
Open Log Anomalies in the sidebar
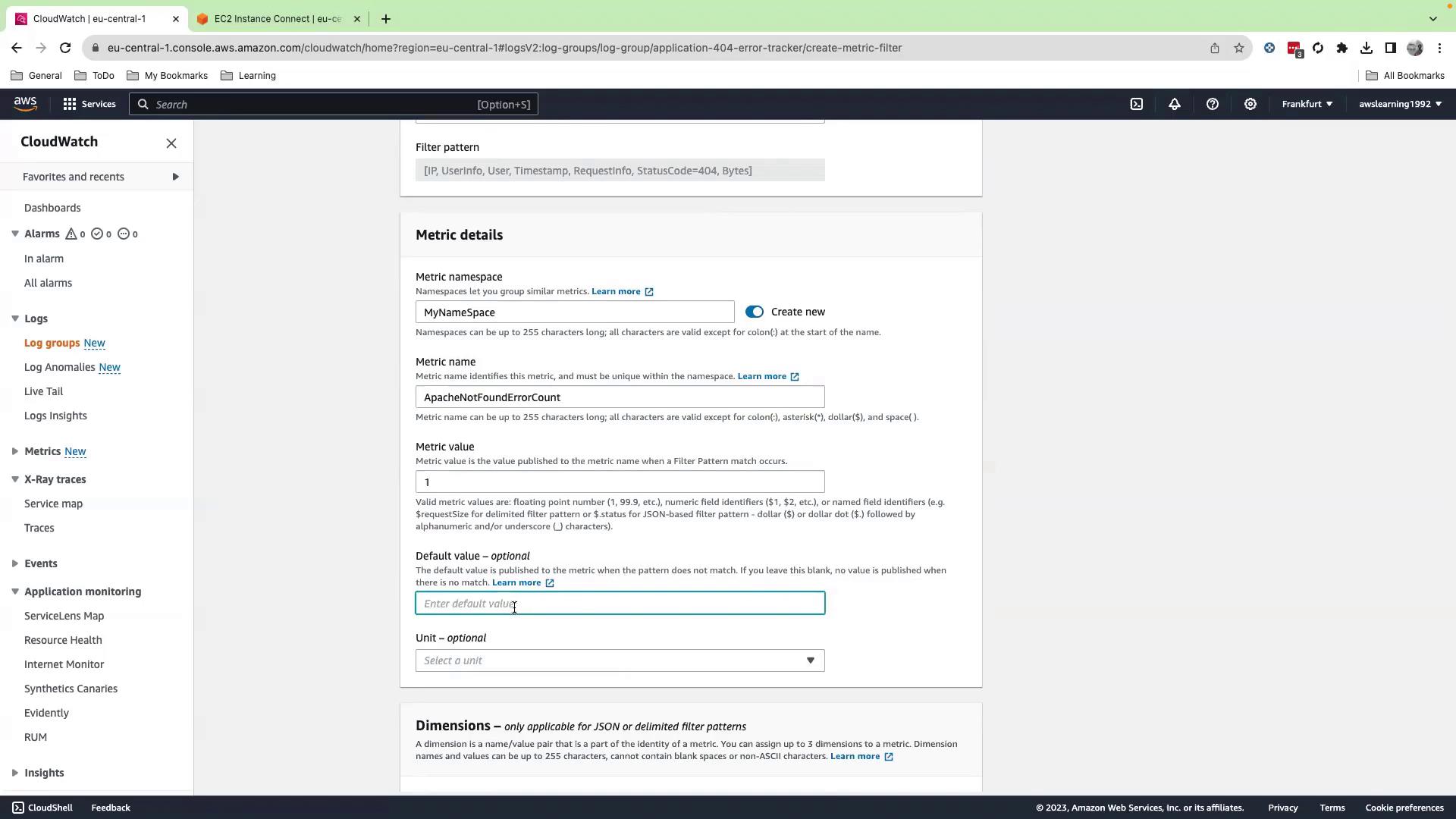tap(59, 367)
